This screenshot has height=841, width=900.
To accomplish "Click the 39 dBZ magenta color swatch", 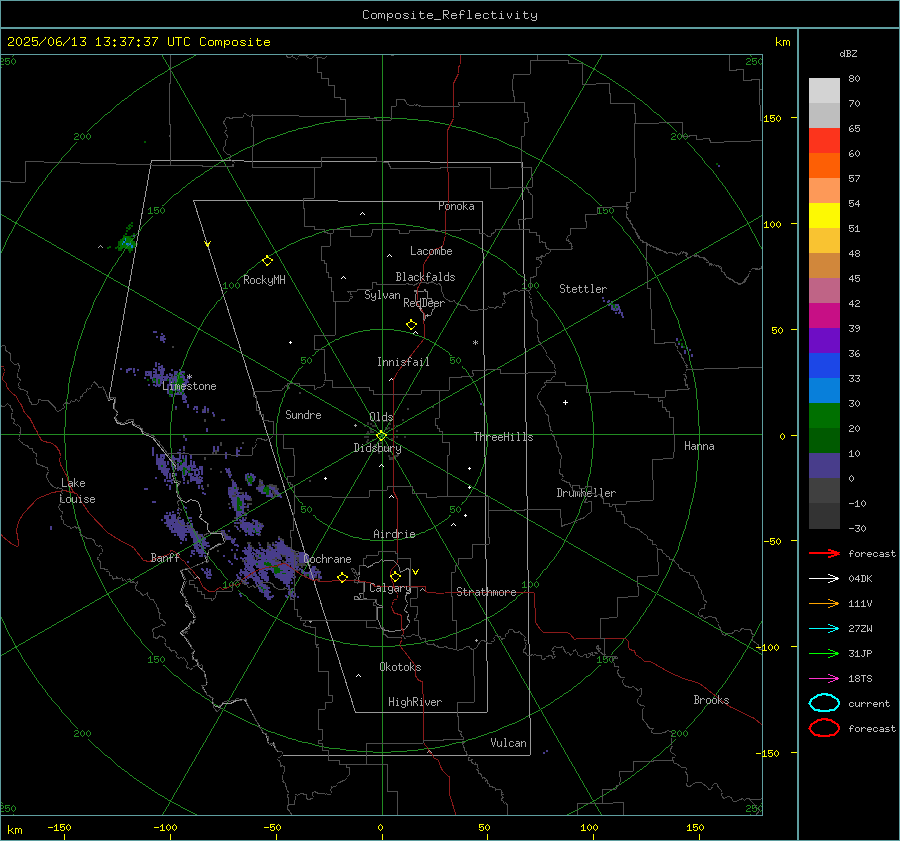I will point(824,315).
